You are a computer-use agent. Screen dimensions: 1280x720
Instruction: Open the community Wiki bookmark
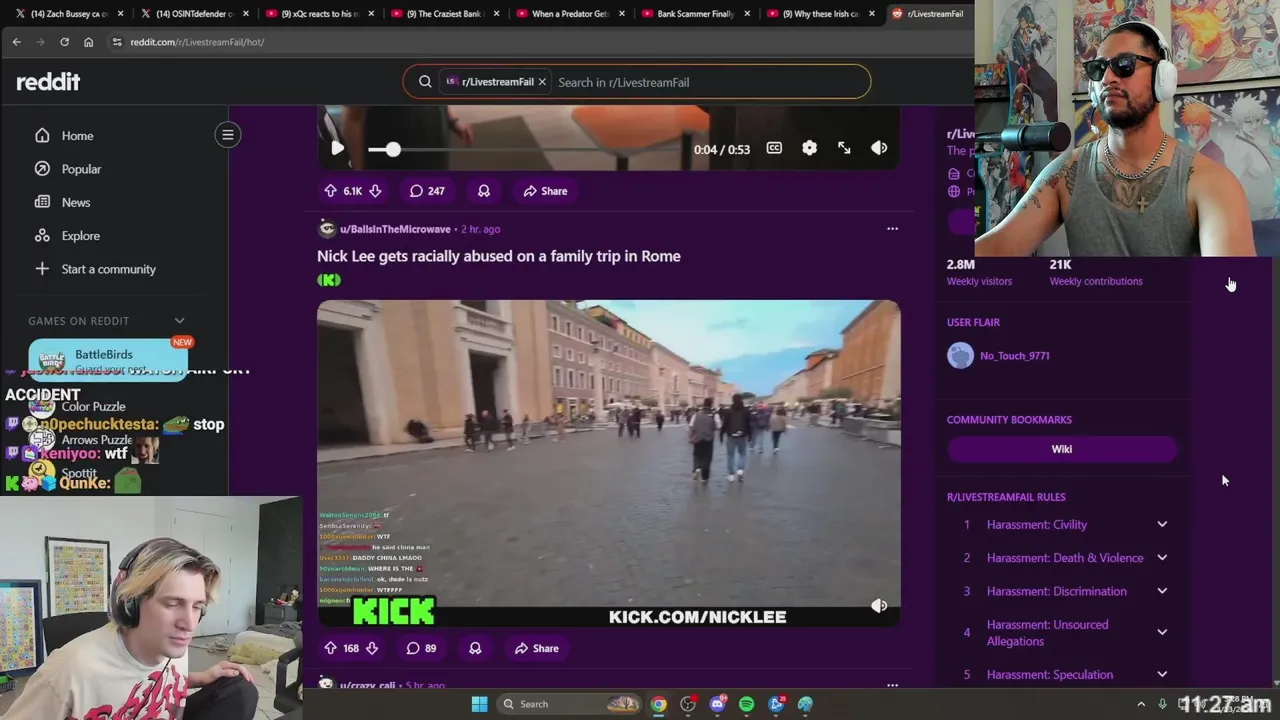tap(1062, 449)
